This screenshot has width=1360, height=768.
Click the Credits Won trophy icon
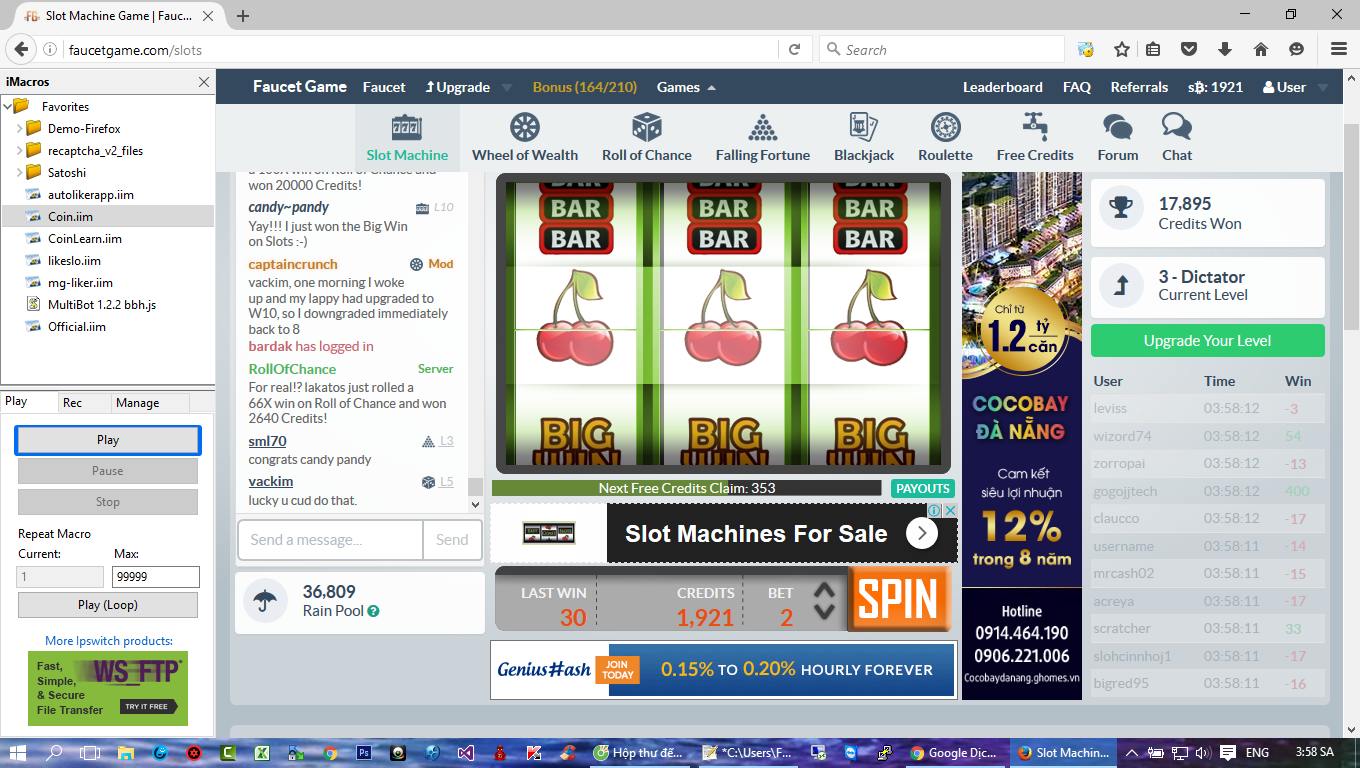click(x=1122, y=208)
